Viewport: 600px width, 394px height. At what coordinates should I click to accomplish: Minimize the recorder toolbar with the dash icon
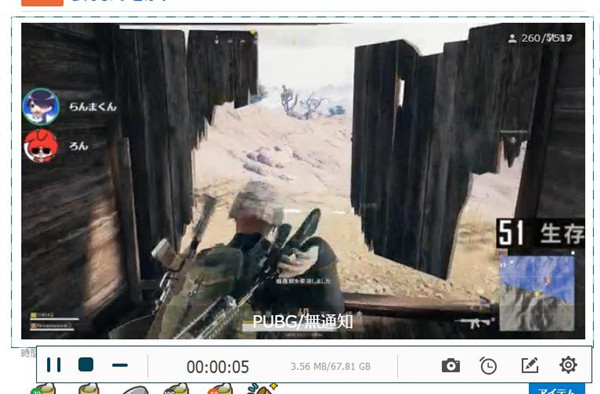(x=120, y=365)
